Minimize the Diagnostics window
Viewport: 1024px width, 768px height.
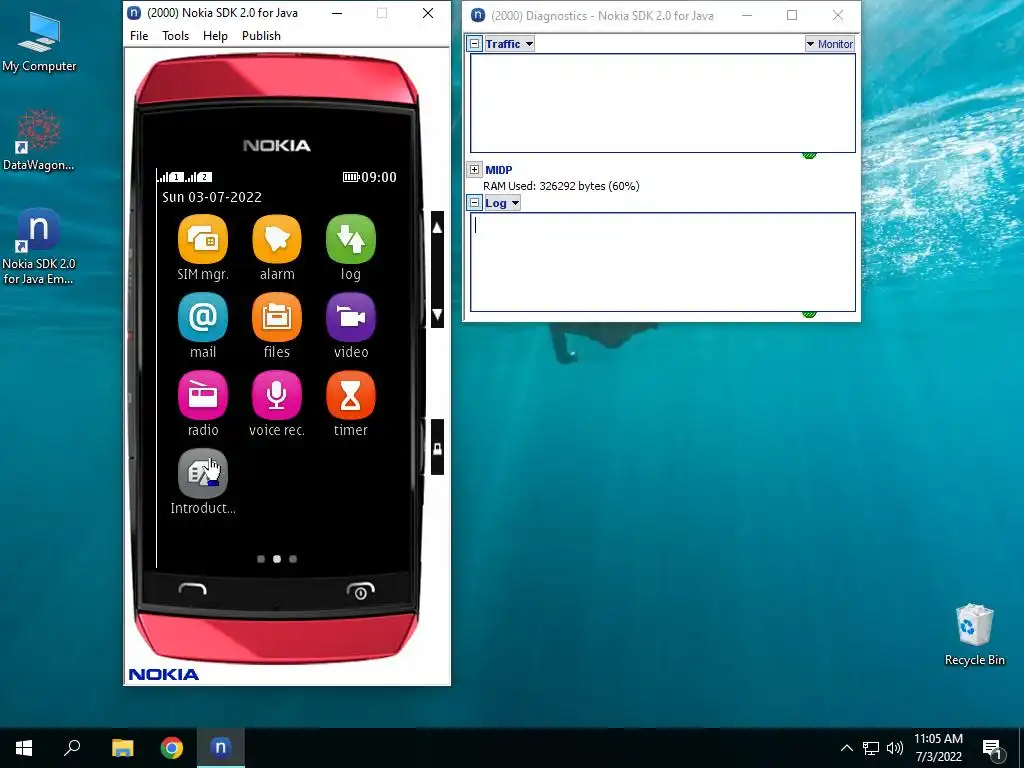pyautogui.click(x=746, y=15)
